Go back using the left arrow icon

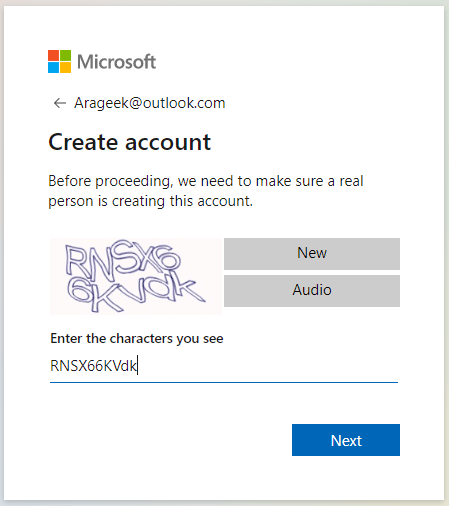[60, 103]
